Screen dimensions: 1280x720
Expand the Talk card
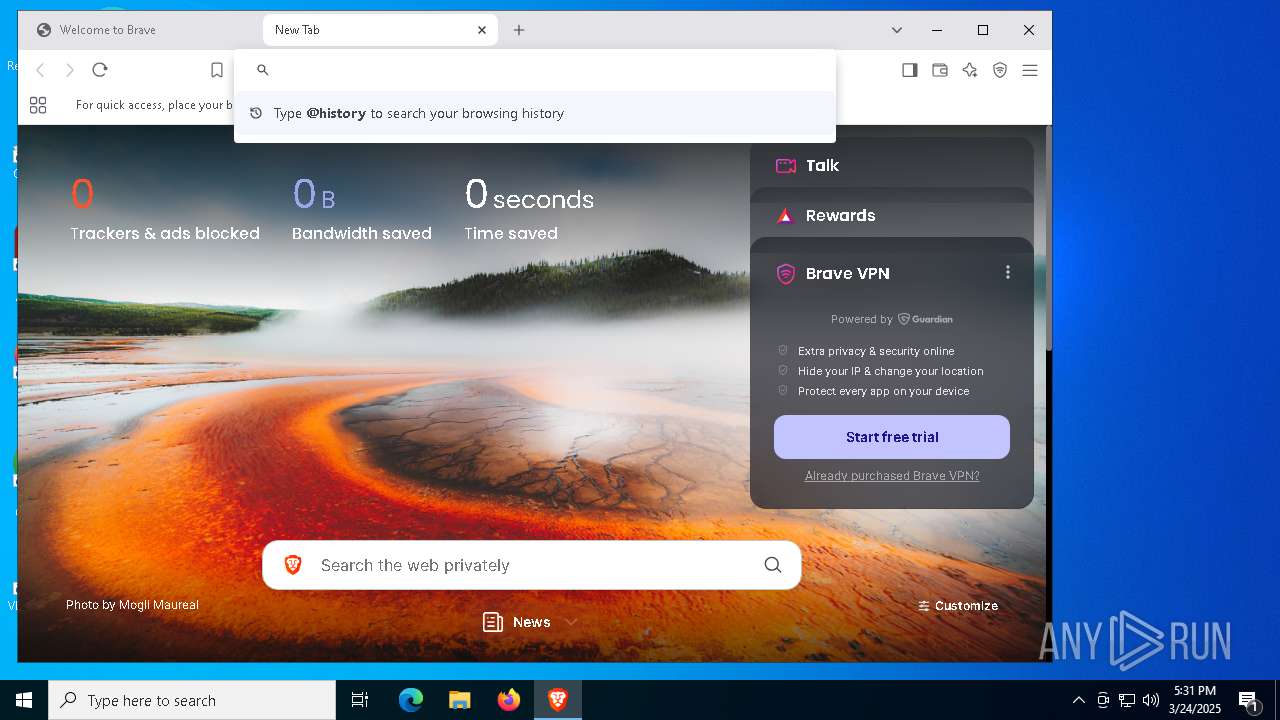click(x=892, y=166)
